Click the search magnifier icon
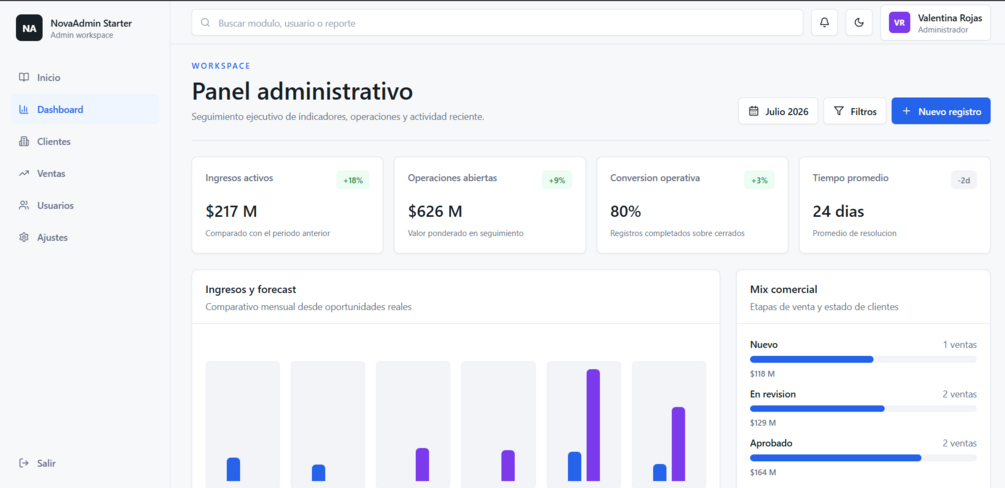Image resolution: width=1005 pixels, height=488 pixels. 206,22
